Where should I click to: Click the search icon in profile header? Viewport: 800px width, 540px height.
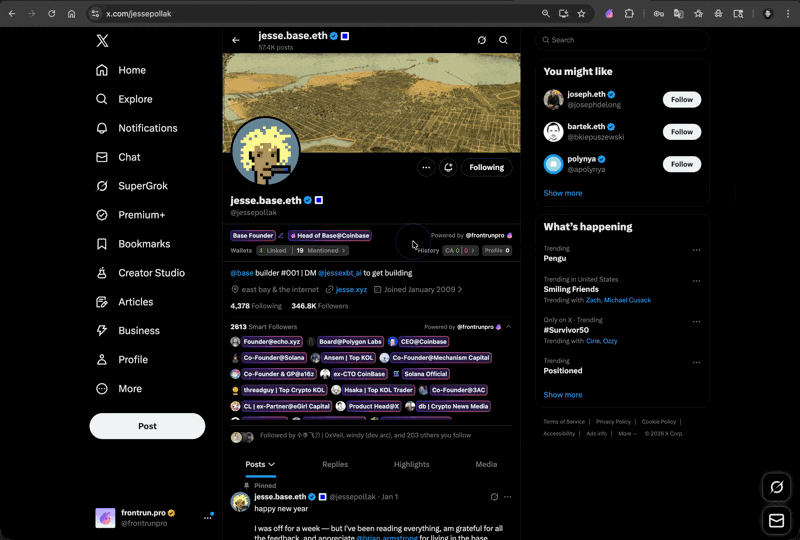[503, 40]
